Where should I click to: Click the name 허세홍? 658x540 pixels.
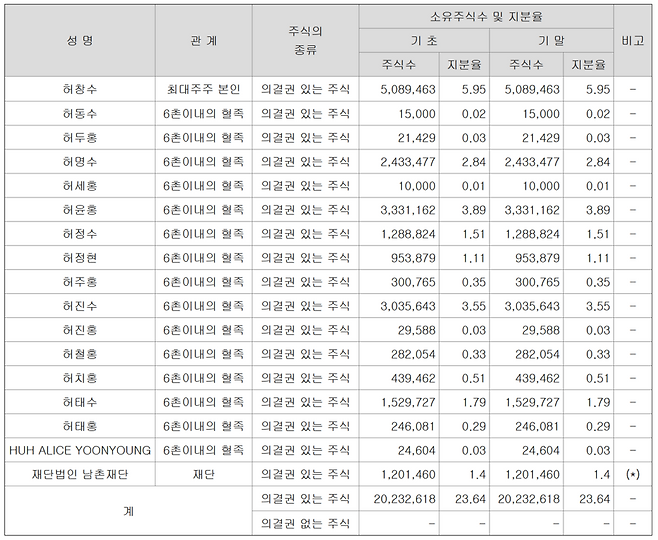[x=79, y=185]
